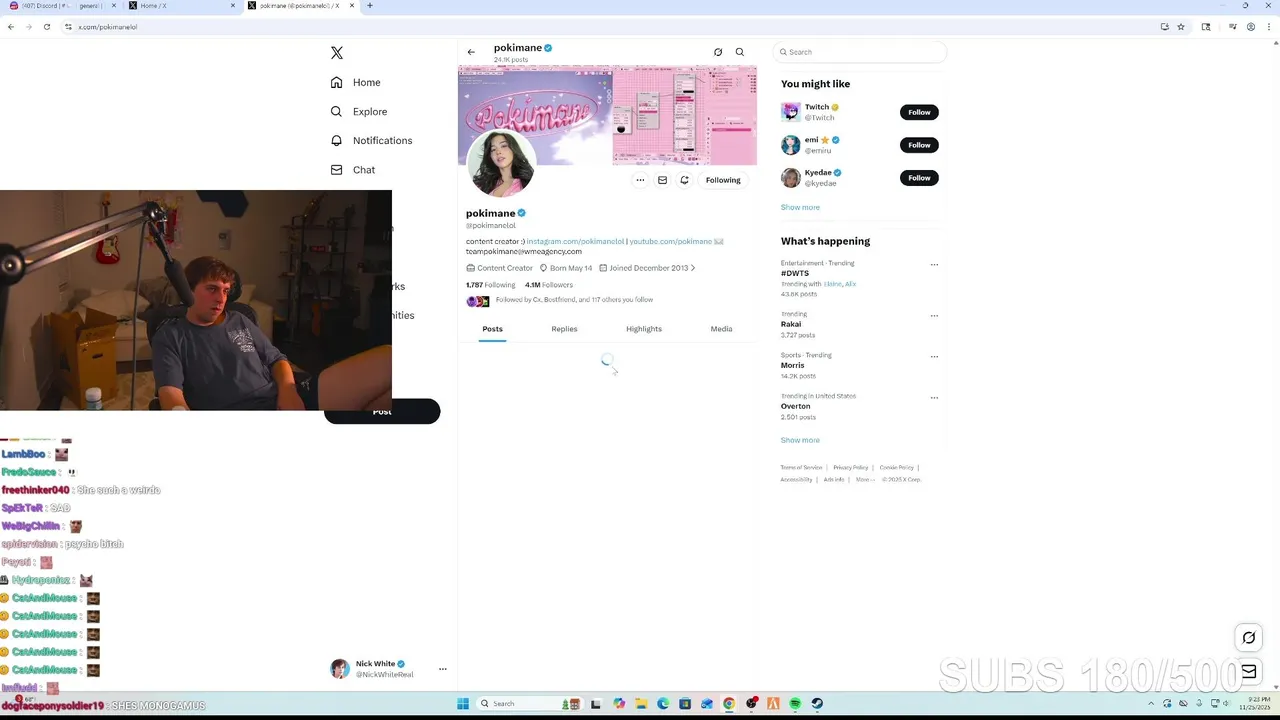This screenshot has width=1280, height=720.
Task: Open the #DWTS trending topic
Action: [x=795, y=273]
